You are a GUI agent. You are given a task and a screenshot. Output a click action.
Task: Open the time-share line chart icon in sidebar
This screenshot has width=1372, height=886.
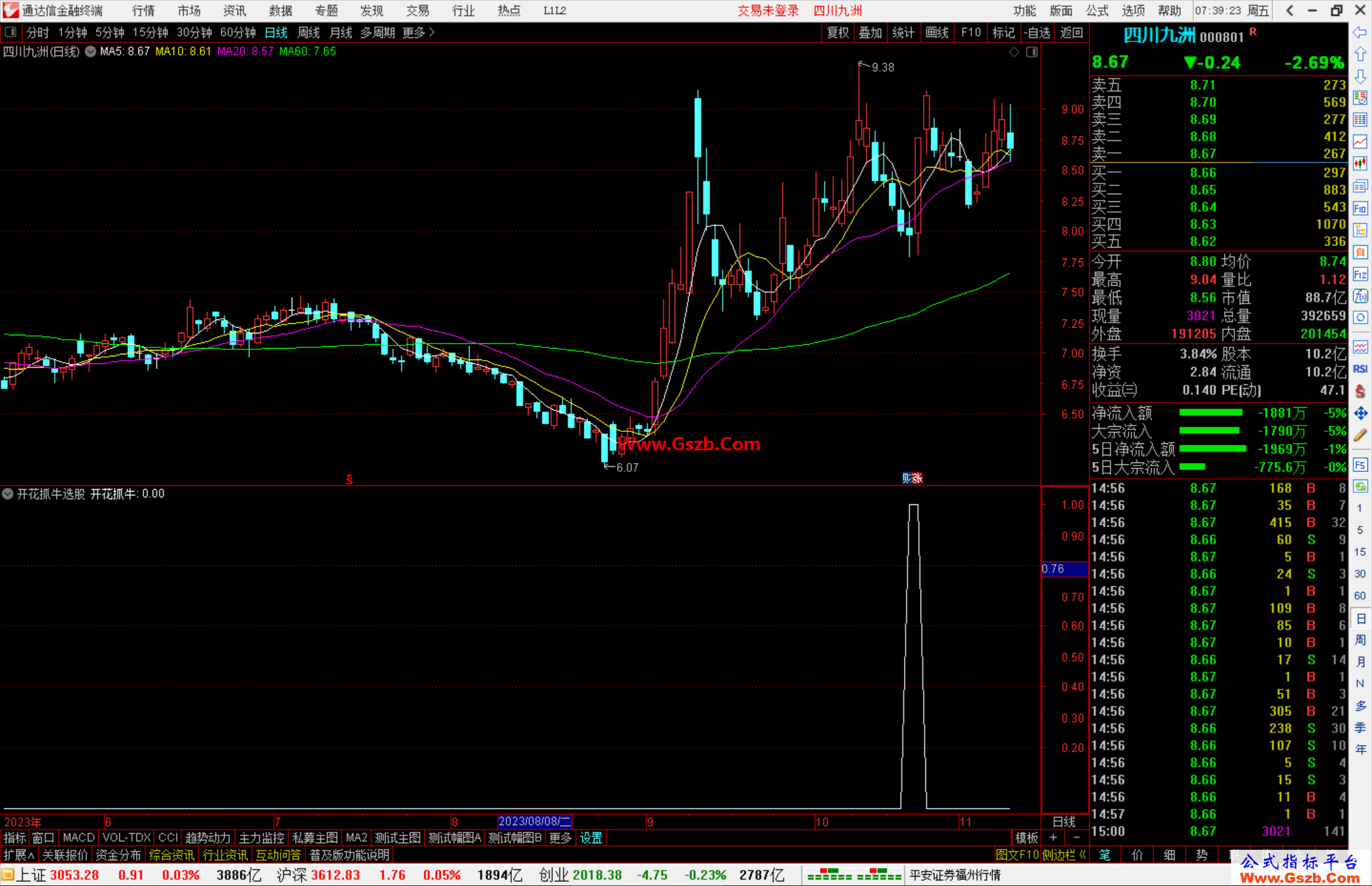pos(1360,142)
